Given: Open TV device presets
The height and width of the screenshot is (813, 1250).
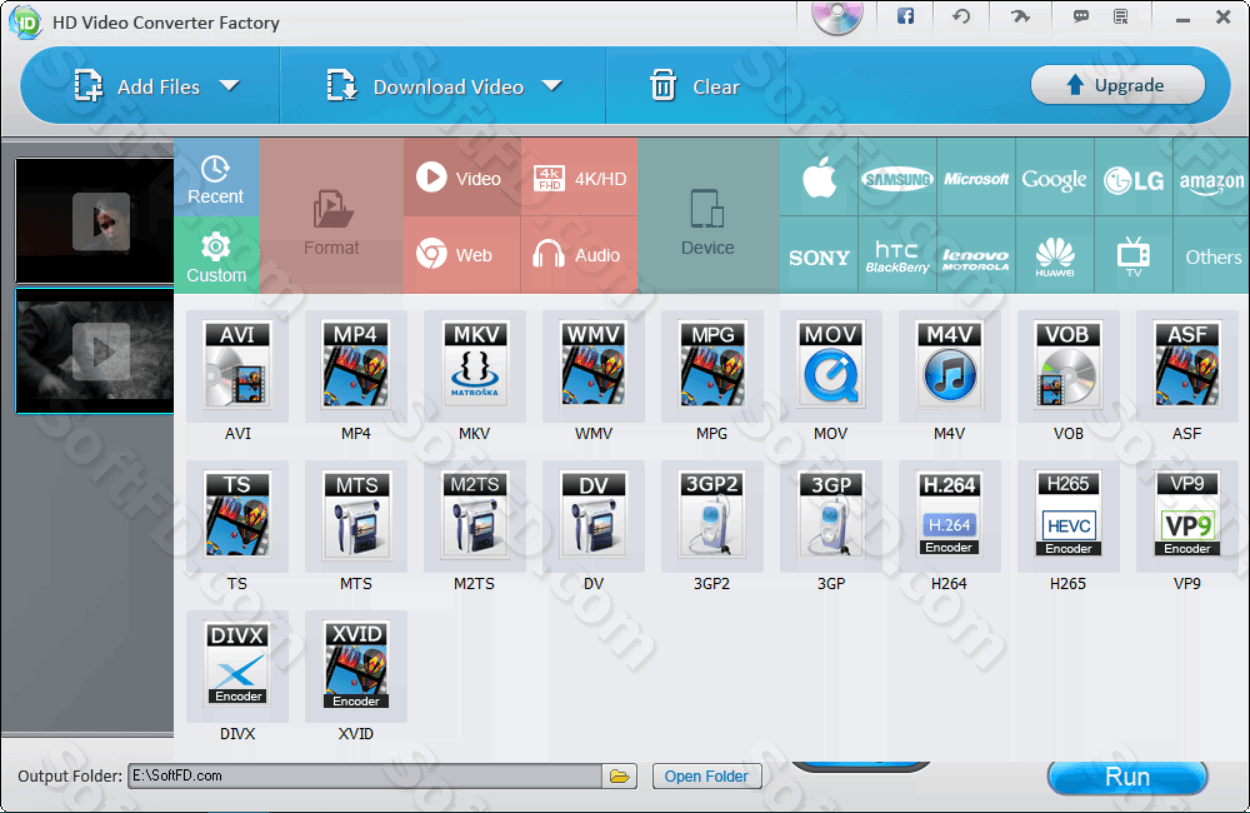Looking at the screenshot, I should click(x=1133, y=256).
